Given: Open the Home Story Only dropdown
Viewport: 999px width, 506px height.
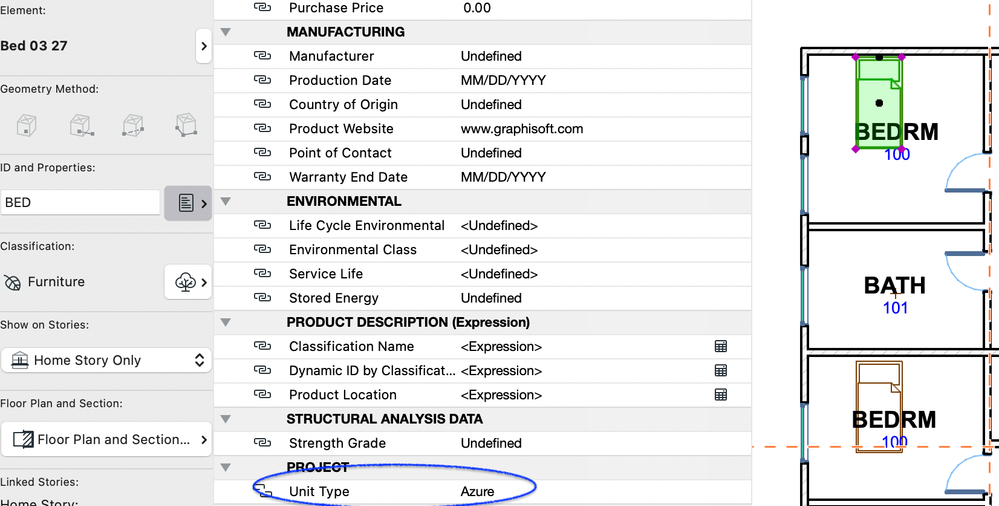Looking at the screenshot, I should pyautogui.click(x=105, y=360).
